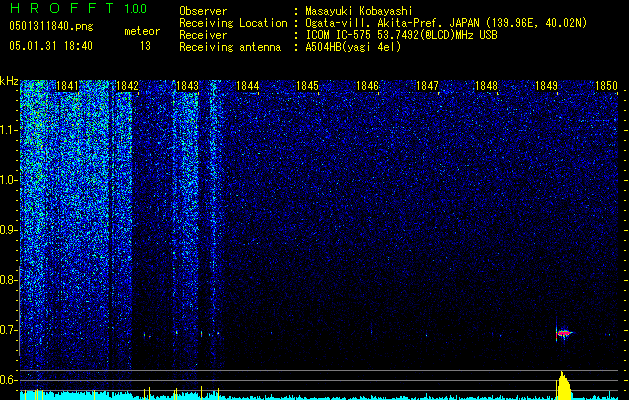The width and height of the screenshot is (629, 400).
Task: Click the Receiving antenna label
Action: (x=230, y=47)
